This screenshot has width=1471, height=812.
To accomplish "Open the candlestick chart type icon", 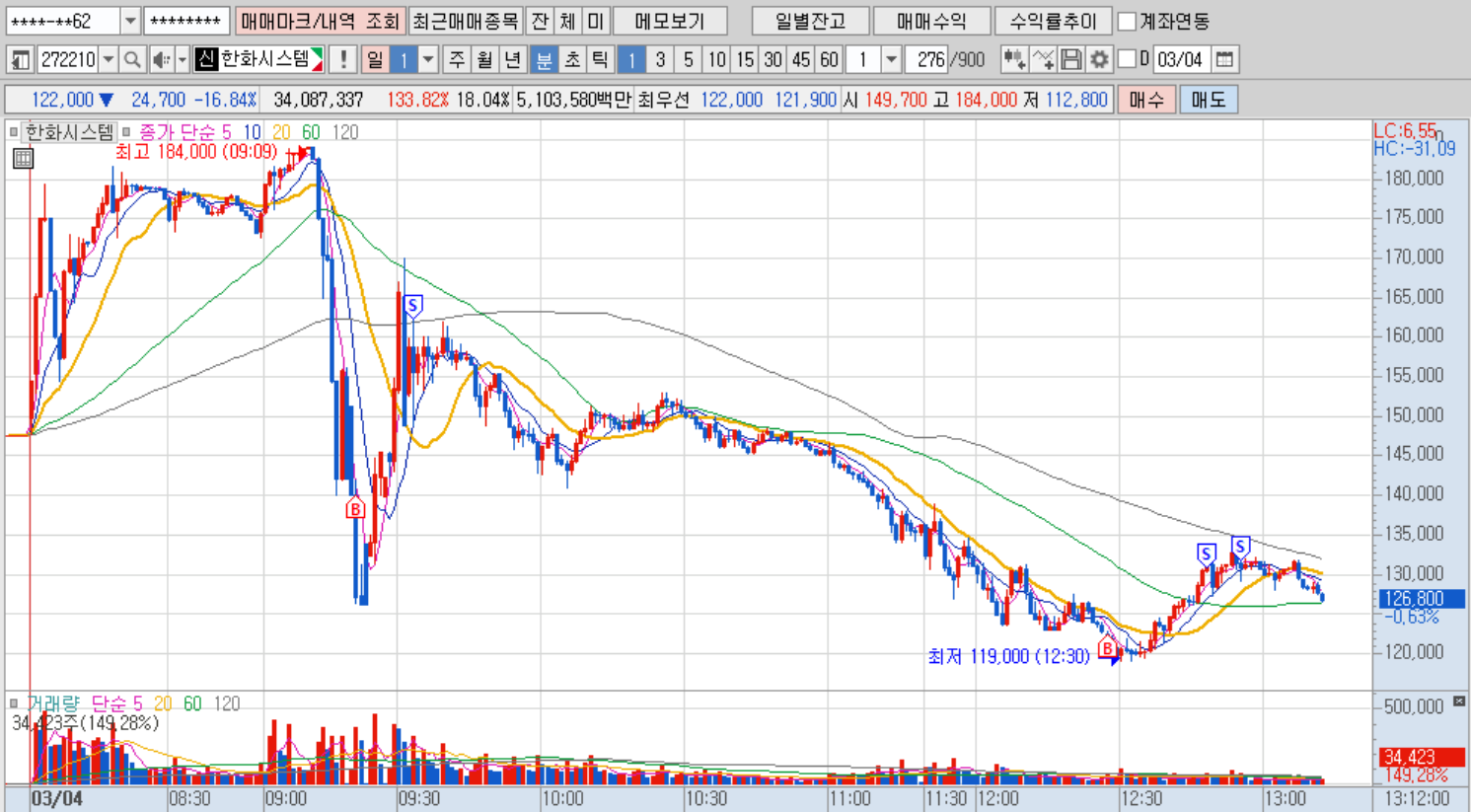I will [1013, 60].
